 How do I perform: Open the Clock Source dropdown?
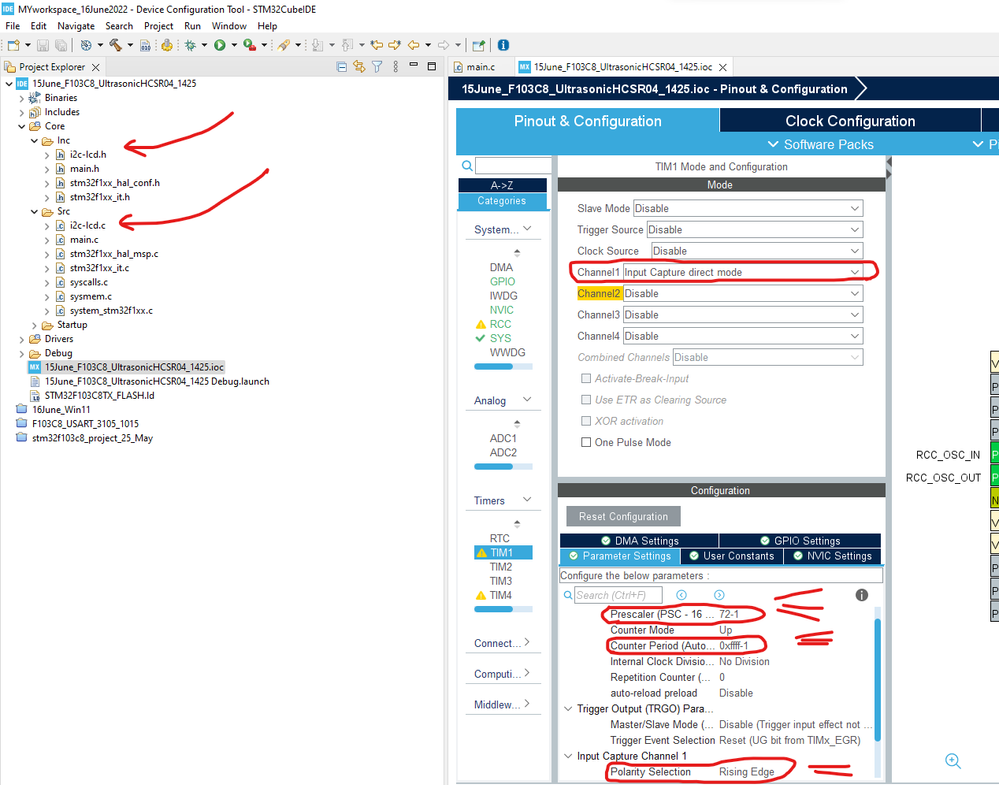tap(757, 251)
